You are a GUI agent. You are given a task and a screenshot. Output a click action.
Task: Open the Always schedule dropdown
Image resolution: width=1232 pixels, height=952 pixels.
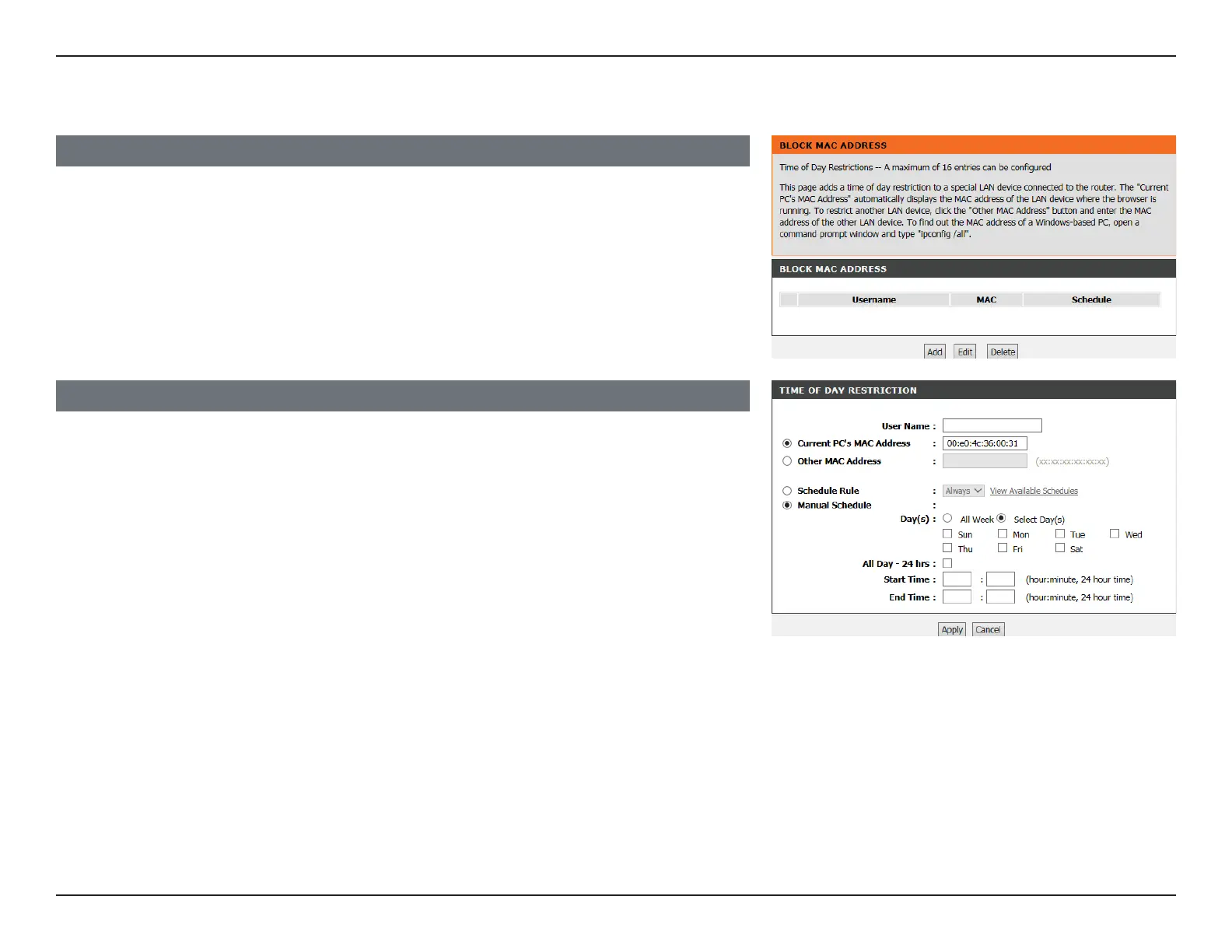[964, 491]
